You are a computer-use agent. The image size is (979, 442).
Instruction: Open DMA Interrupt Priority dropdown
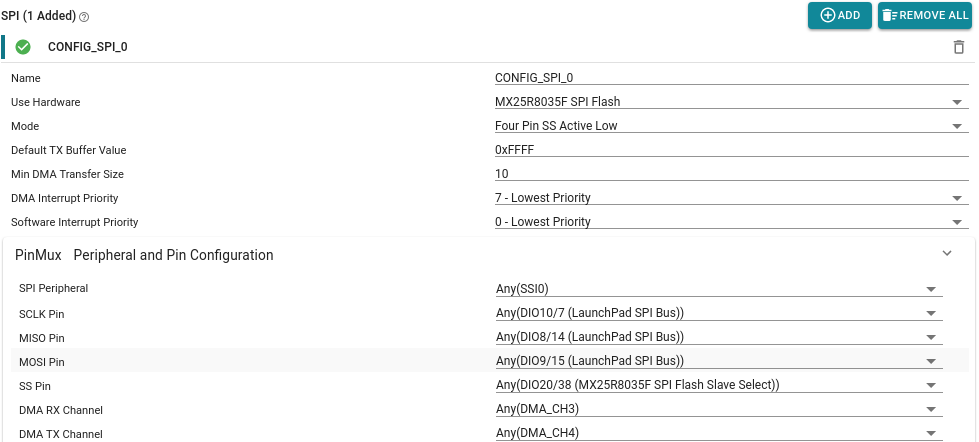click(x=731, y=198)
